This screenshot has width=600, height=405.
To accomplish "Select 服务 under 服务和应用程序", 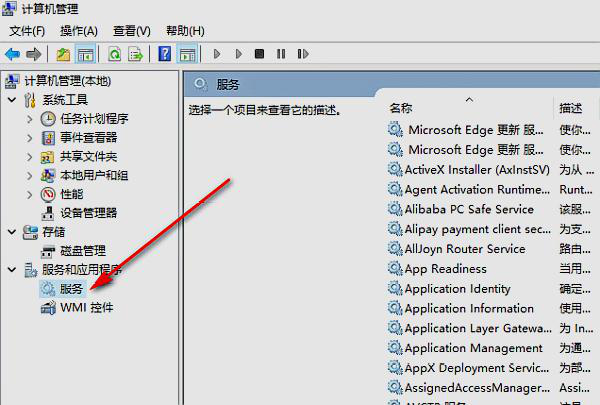I will pos(72,289).
